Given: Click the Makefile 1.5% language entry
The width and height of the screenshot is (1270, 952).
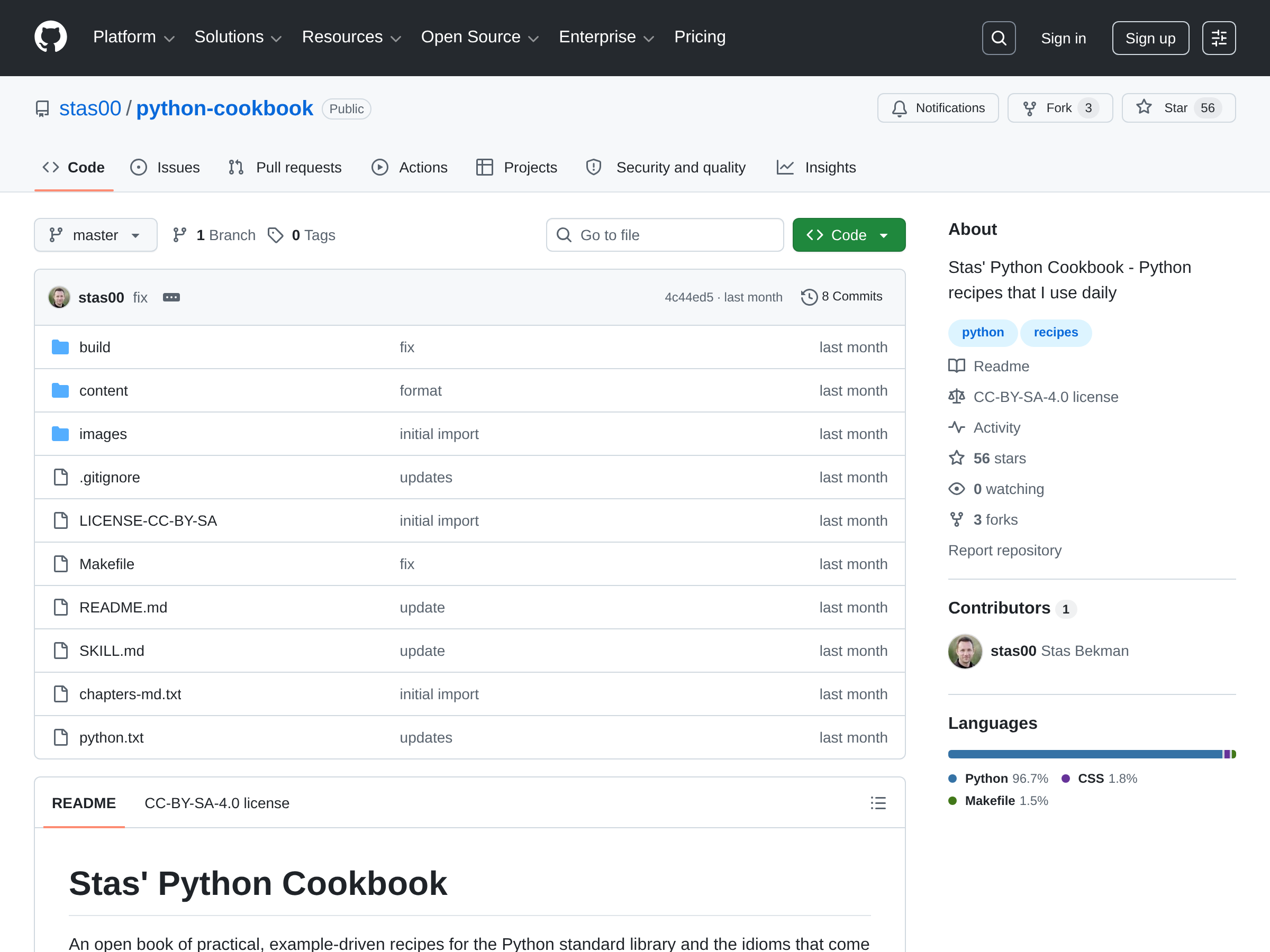Looking at the screenshot, I should pyautogui.click(x=998, y=801).
